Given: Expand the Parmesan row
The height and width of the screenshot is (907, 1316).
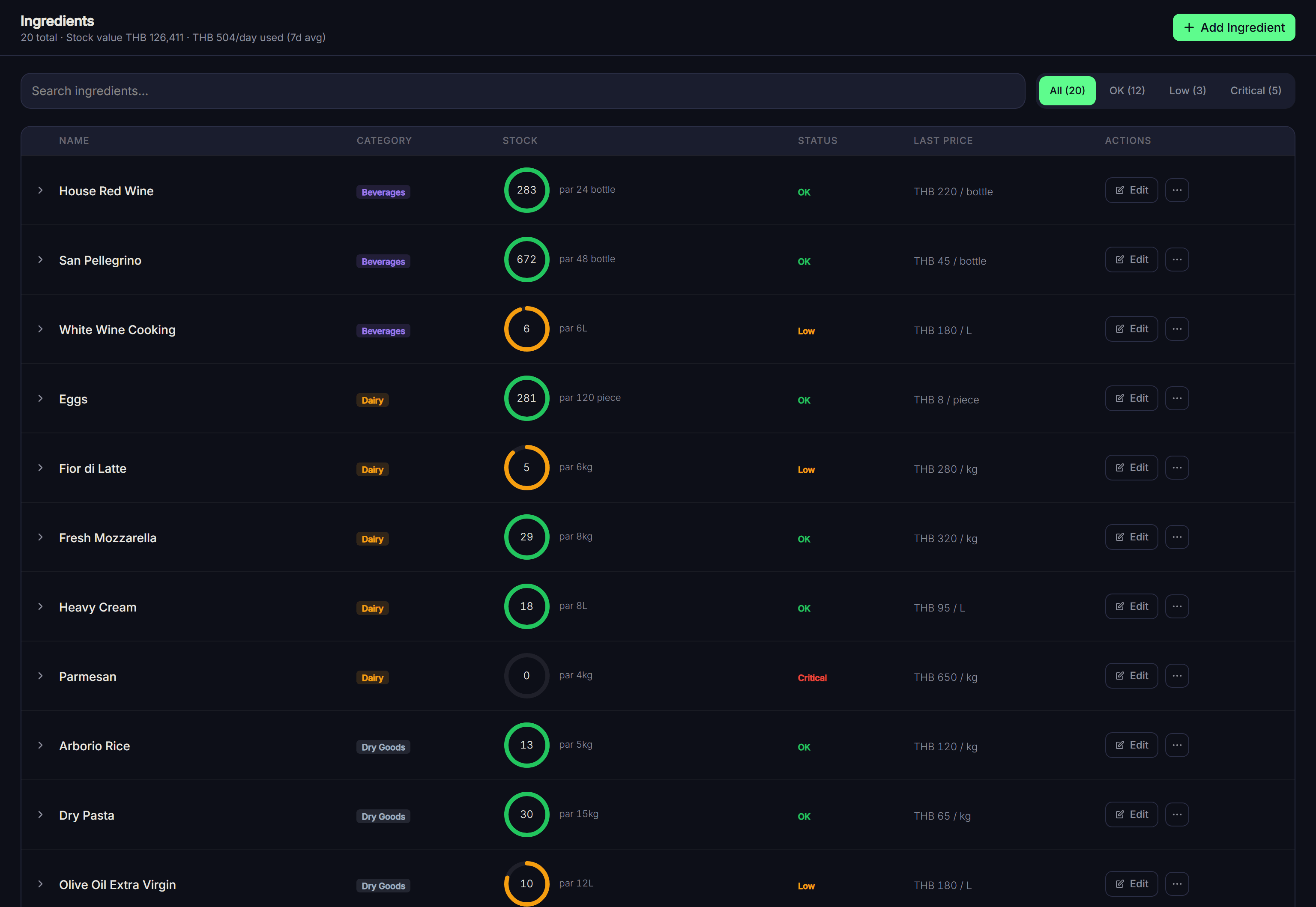Looking at the screenshot, I should click(40, 676).
